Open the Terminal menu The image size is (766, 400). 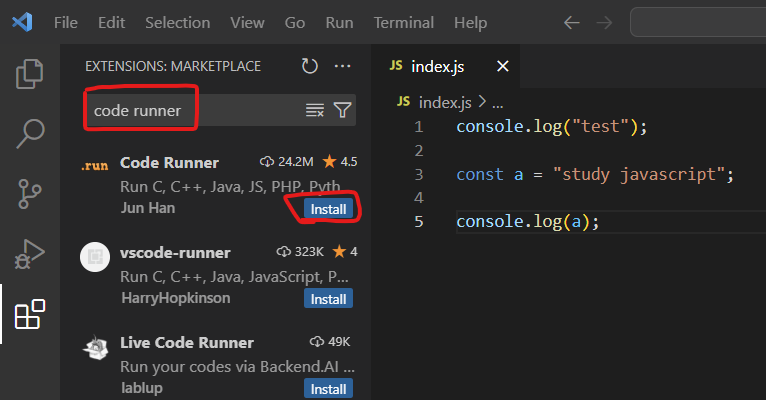[404, 22]
